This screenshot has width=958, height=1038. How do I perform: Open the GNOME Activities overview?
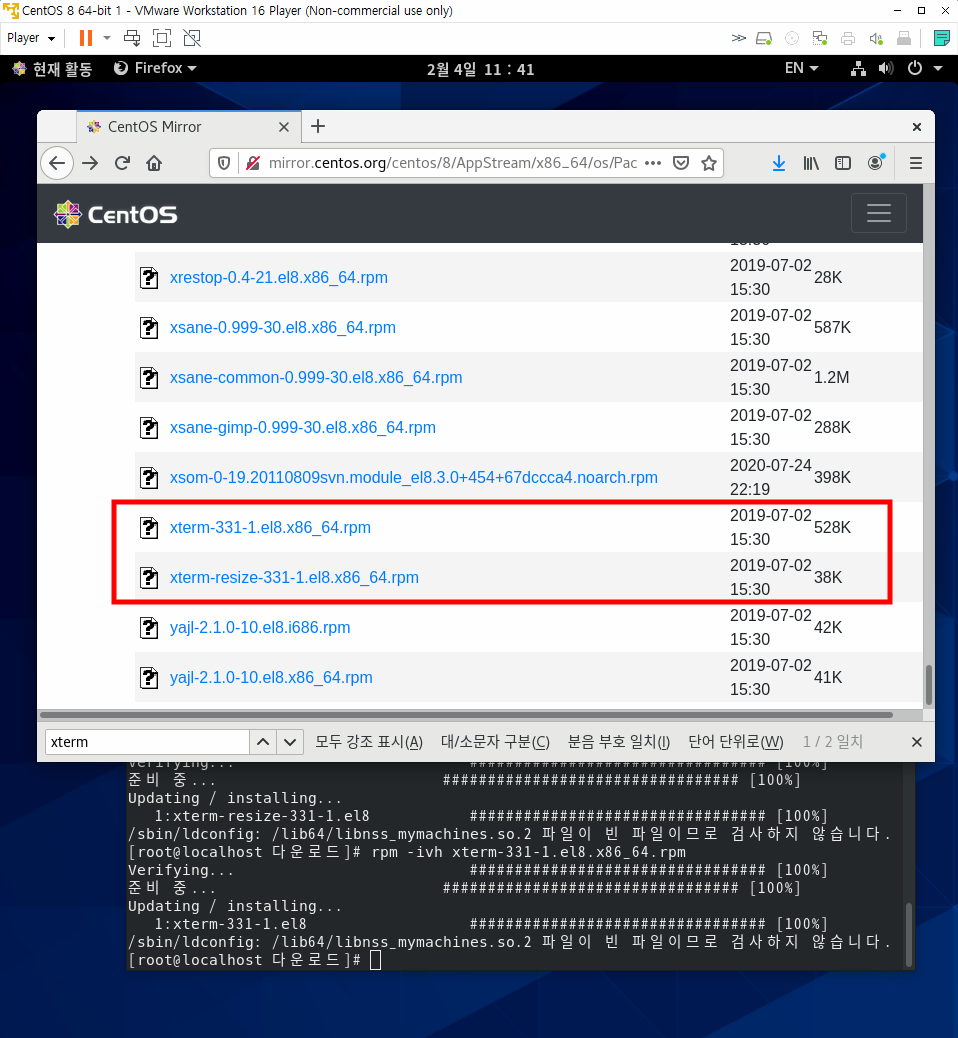(x=52, y=69)
